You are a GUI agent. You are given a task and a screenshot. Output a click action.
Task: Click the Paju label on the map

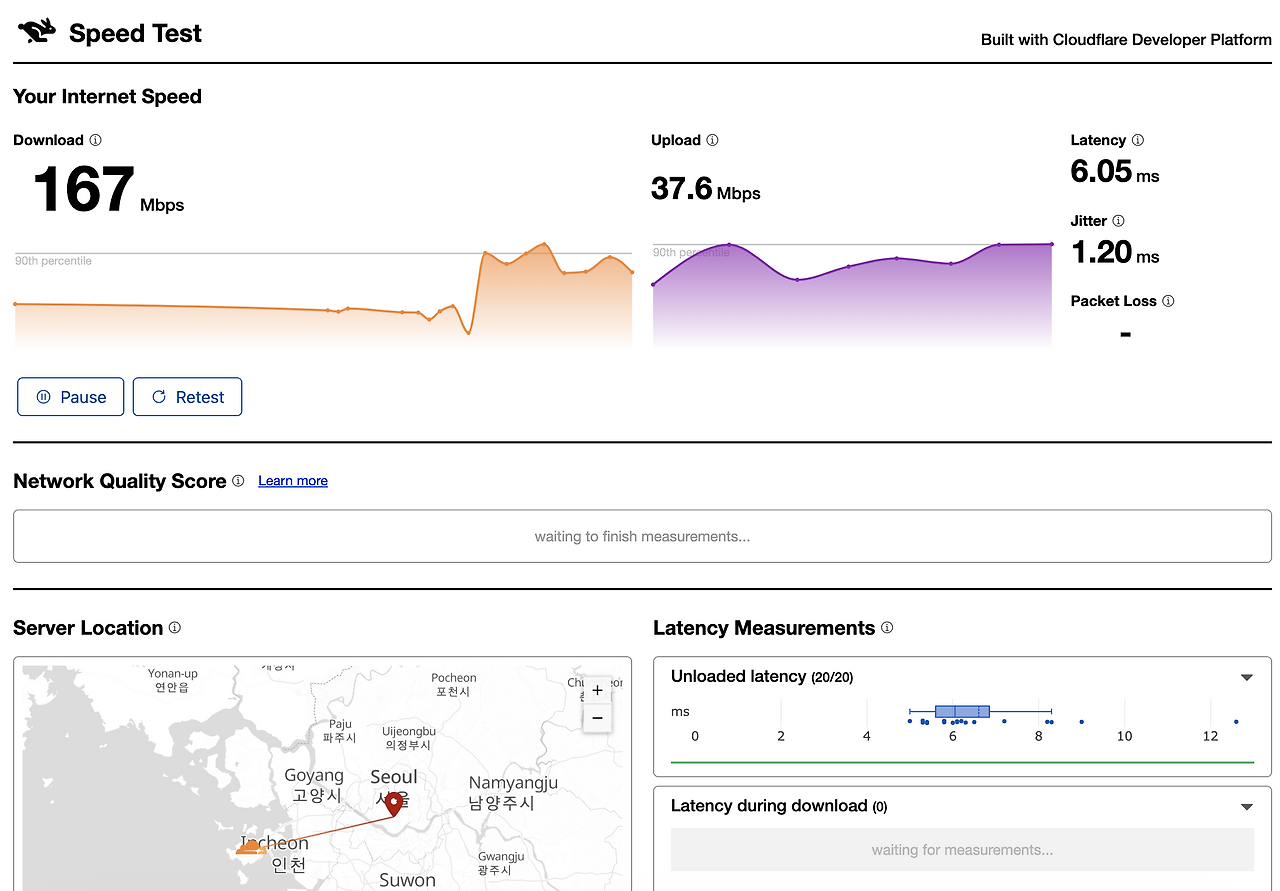[340, 731]
